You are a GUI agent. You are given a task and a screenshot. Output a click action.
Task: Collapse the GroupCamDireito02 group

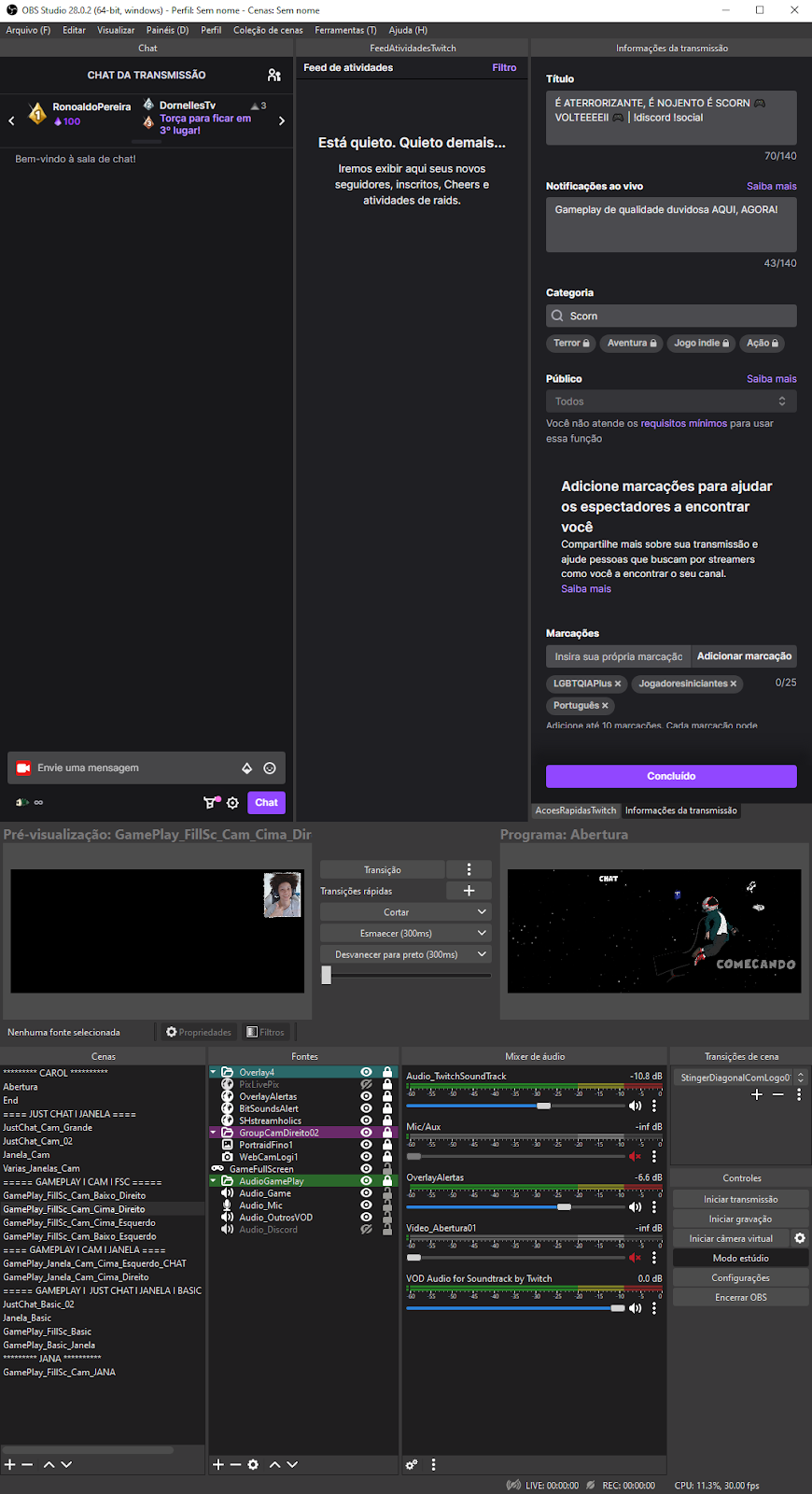(213, 1133)
